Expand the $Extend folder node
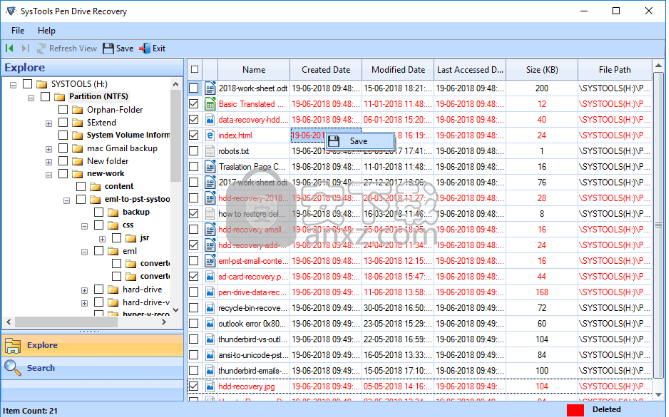This screenshot has width=669, height=417. tap(49, 124)
